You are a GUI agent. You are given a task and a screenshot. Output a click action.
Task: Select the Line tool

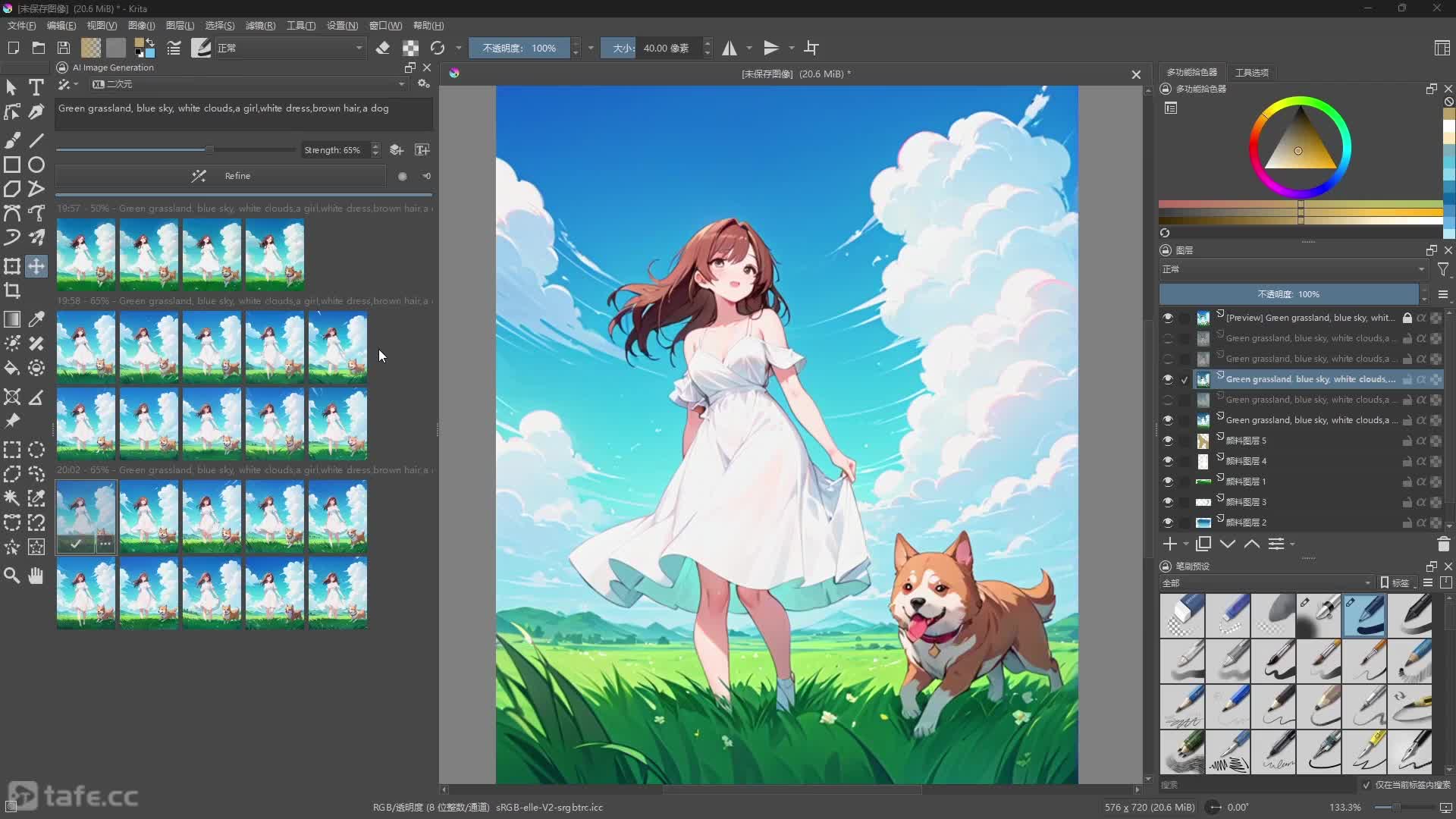[36, 140]
